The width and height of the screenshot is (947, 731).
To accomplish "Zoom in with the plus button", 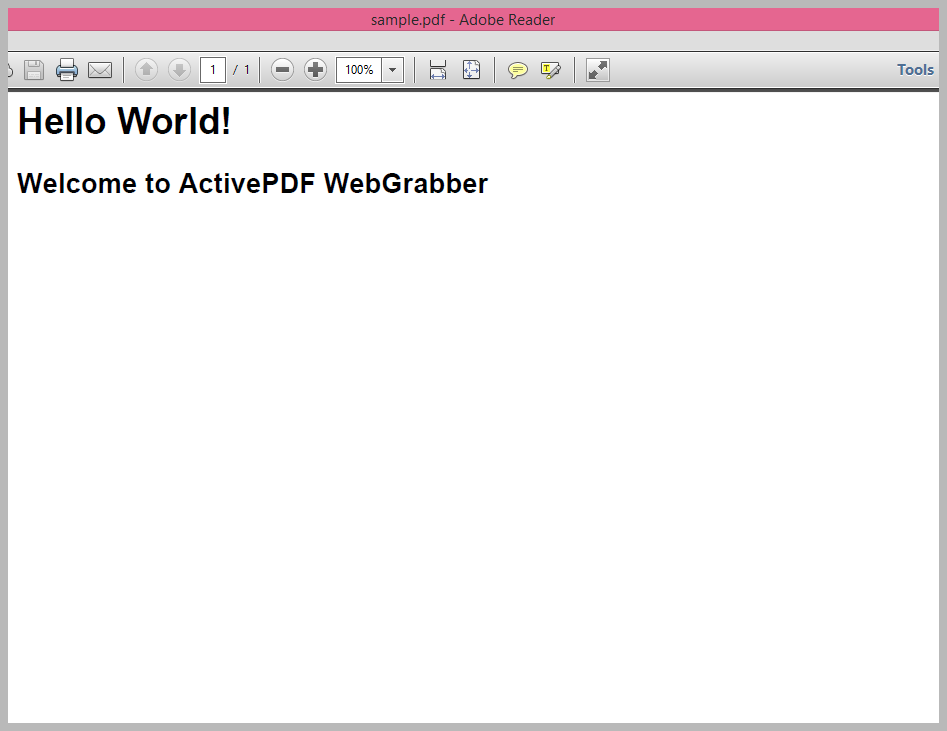I will (x=315, y=70).
